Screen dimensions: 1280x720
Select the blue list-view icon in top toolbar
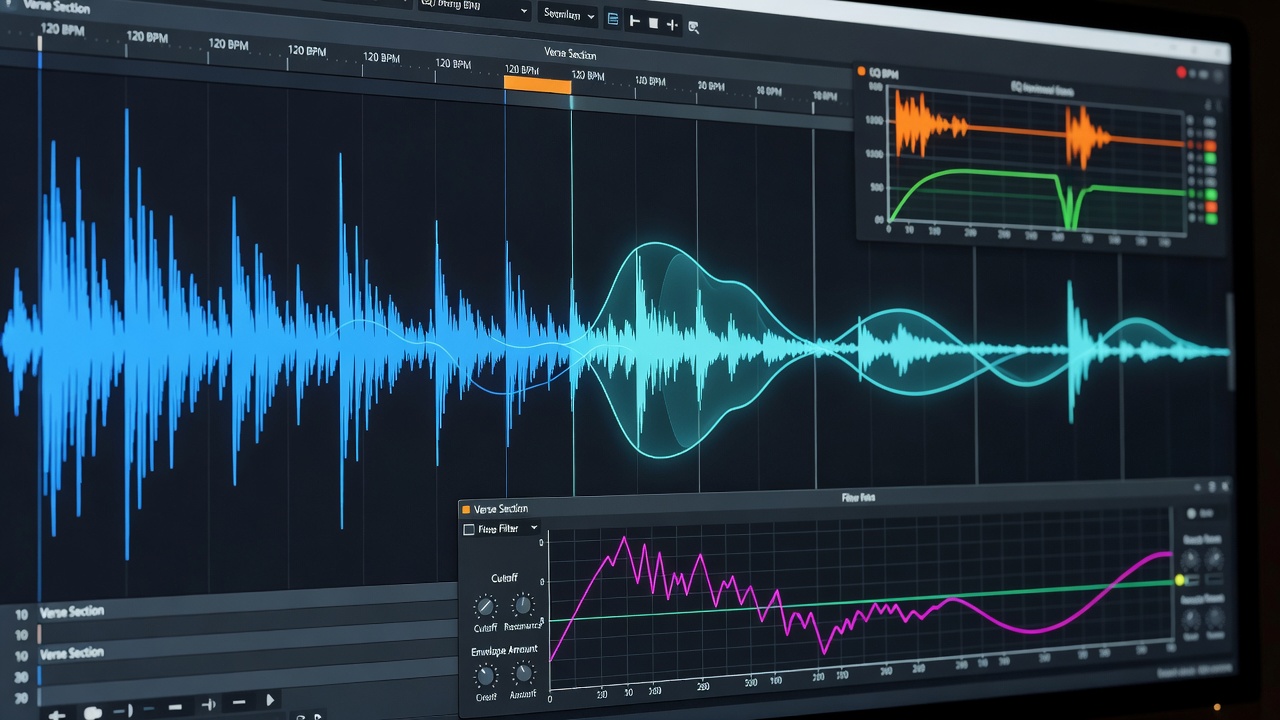612,19
